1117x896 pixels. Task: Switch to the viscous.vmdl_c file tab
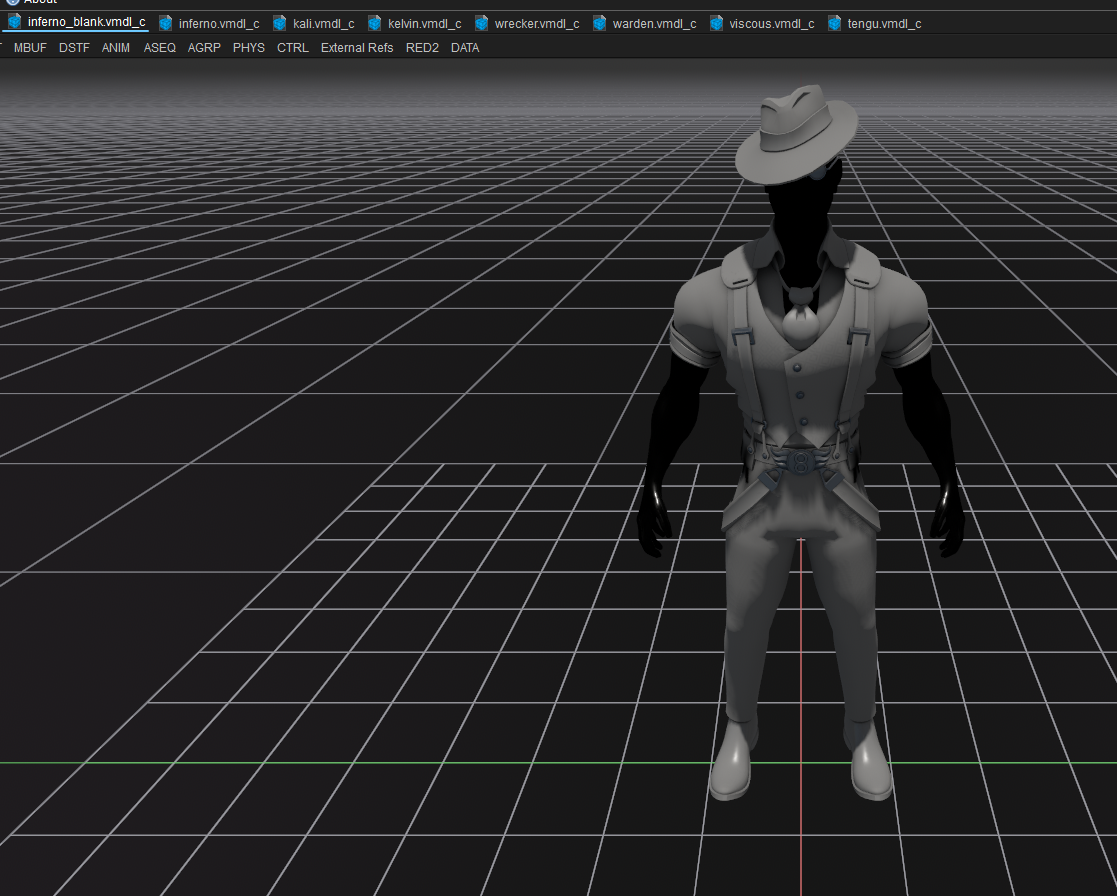(x=763, y=24)
